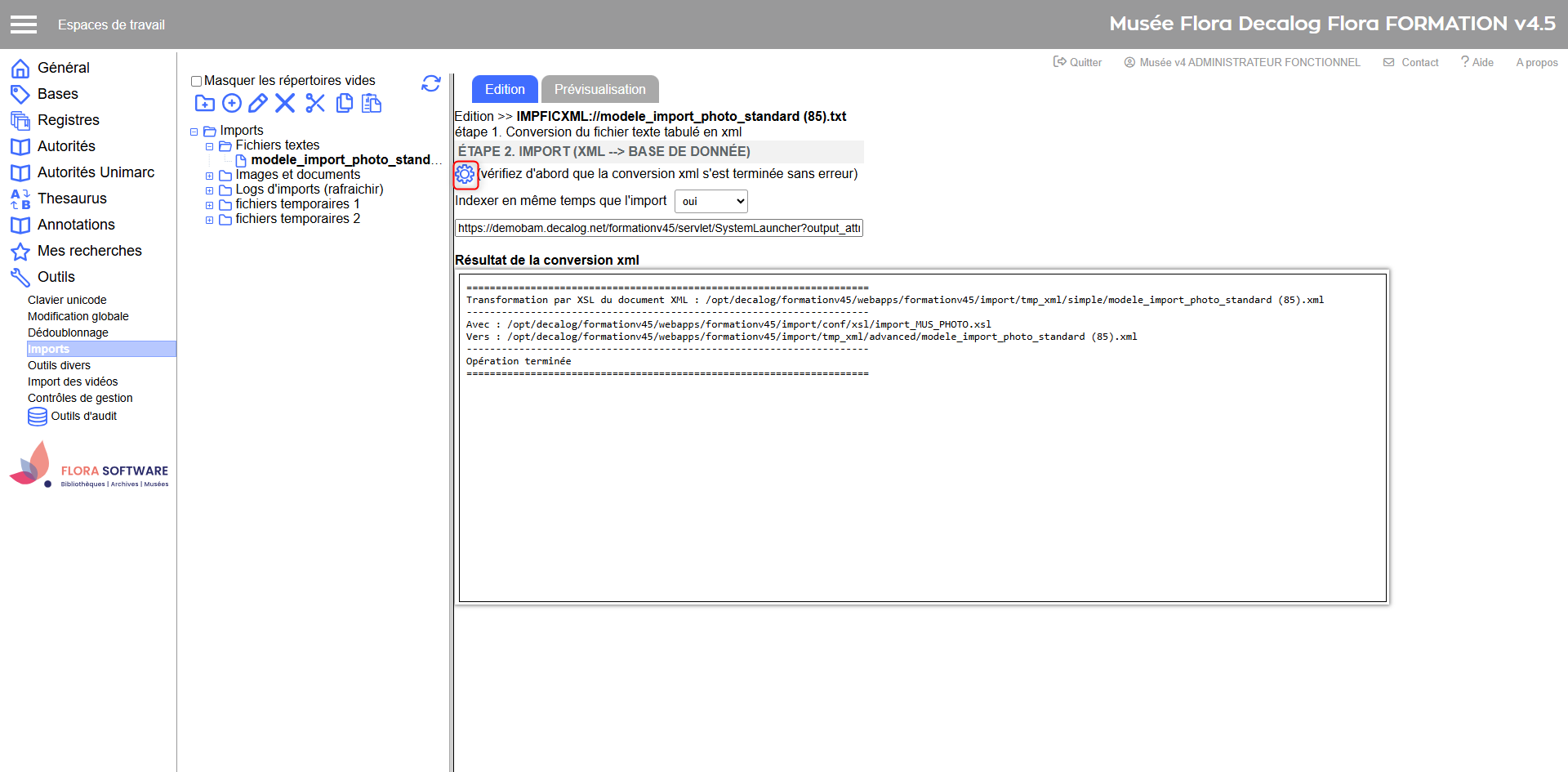The width and height of the screenshot is (1568, 772).
Task: Open Dédoublonnage in the Outils menu
Action: 68,332
